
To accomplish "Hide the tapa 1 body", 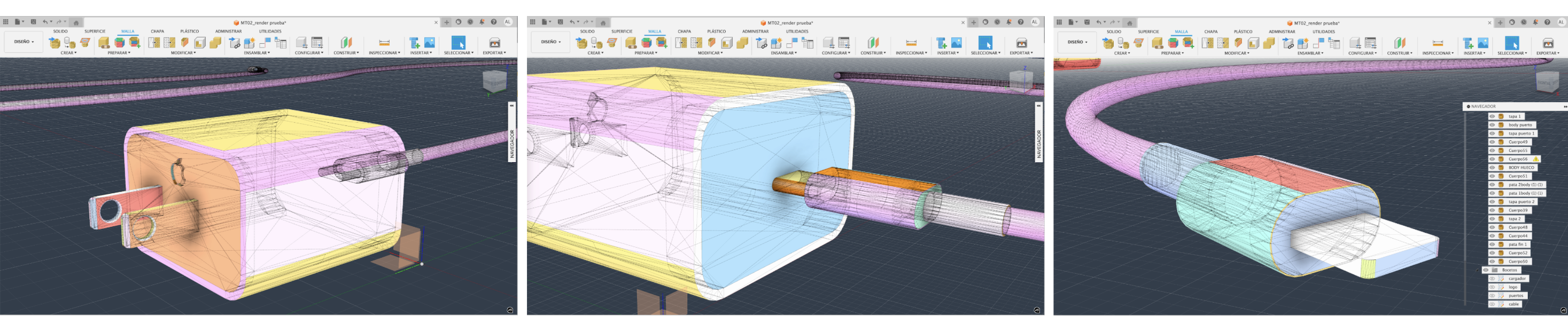I will click(x=1492, y=116).
